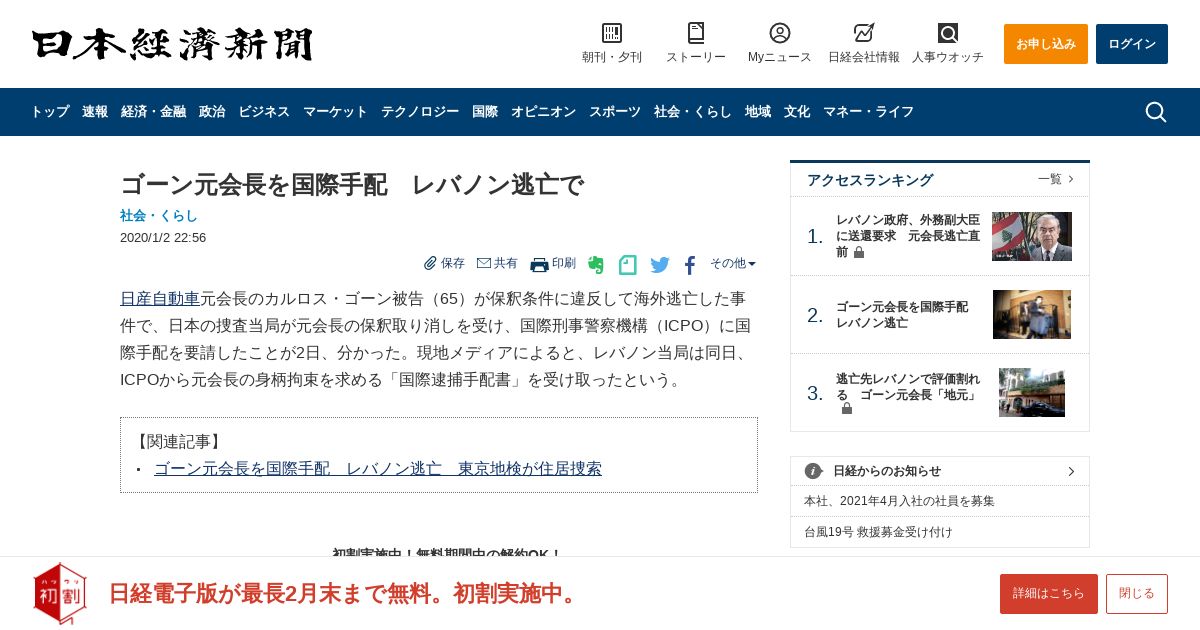Click the 印刷 printer icon
Screen dimensions: 1200x630
pyautogui.click(x=539, y=264)
